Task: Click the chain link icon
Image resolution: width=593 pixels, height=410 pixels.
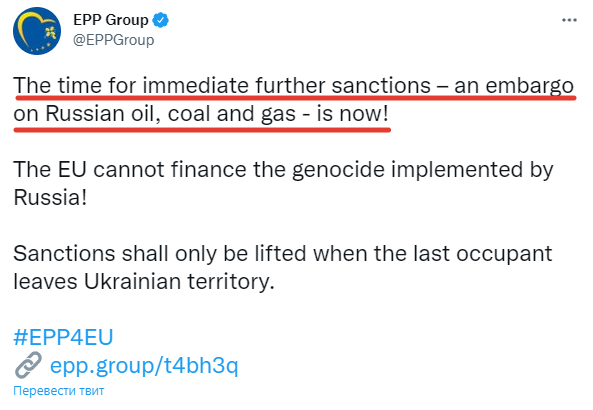Action: click(x=28, y=365)
